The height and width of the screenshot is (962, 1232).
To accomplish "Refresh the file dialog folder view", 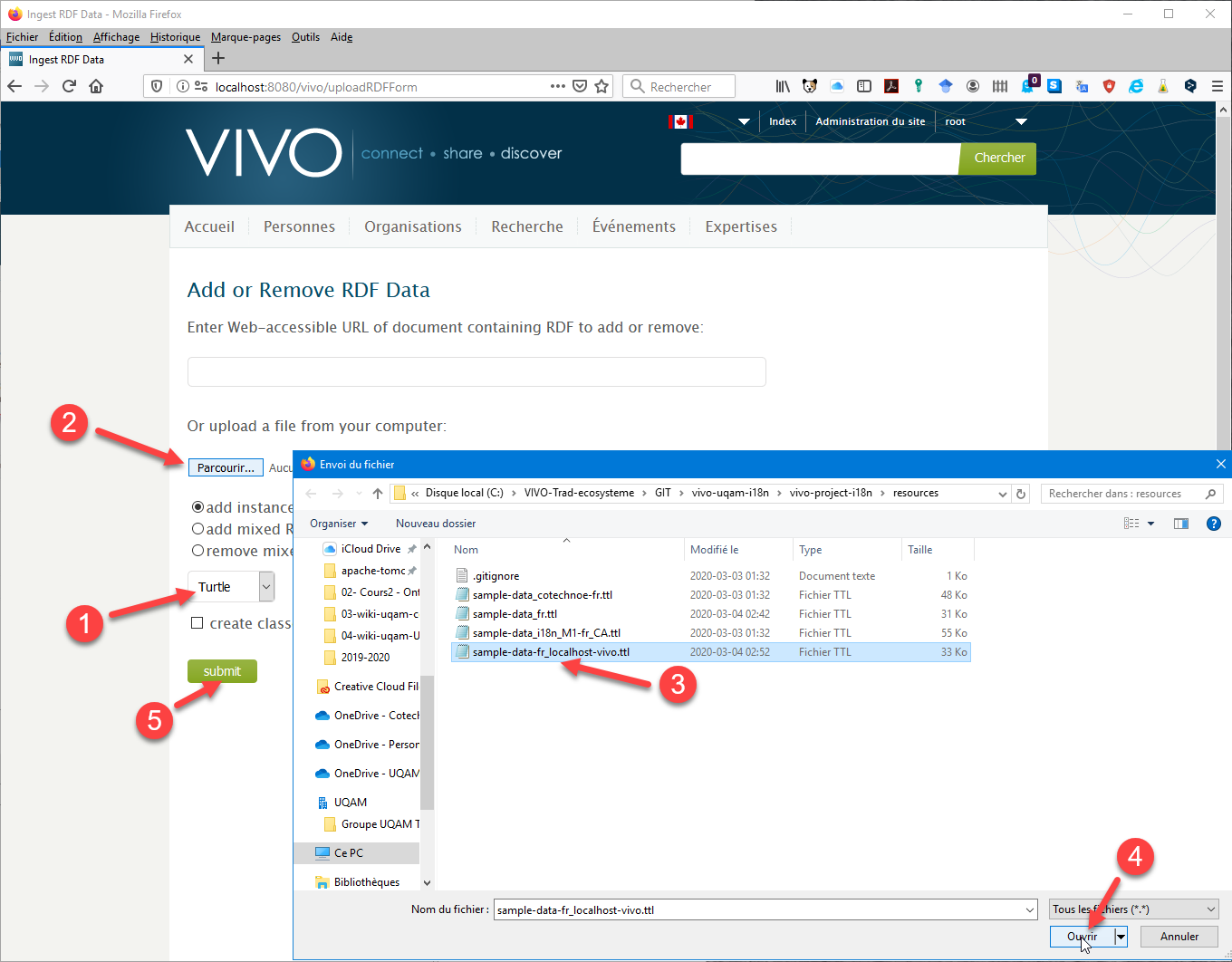I will pyautogui.click(x=1021, y=494).
